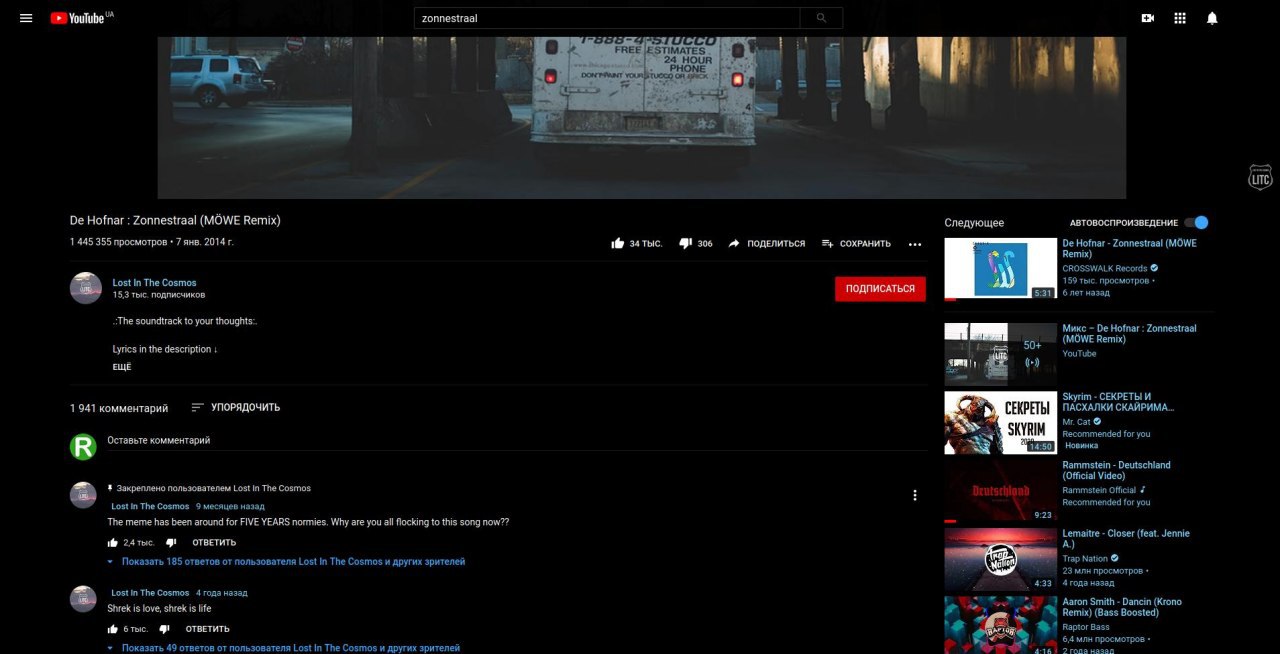Screen dimensions: 1280x654
Task: Open the УПОРЯДОЧИТЬ sort comments menu
Action: click(236, 408)
